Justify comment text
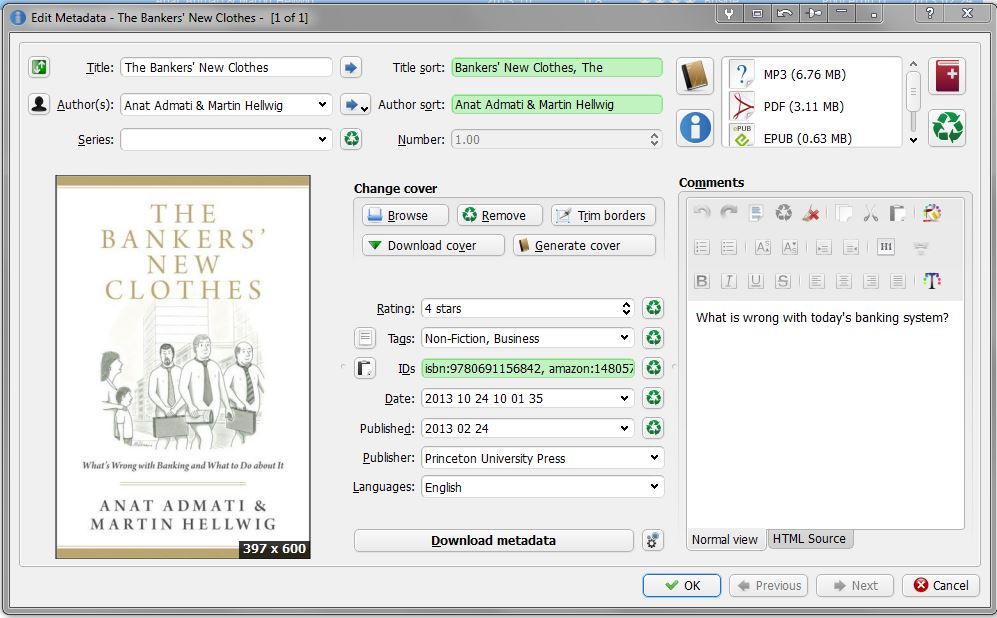Viewport: 997px width, 618px height. tap(897, 280)
